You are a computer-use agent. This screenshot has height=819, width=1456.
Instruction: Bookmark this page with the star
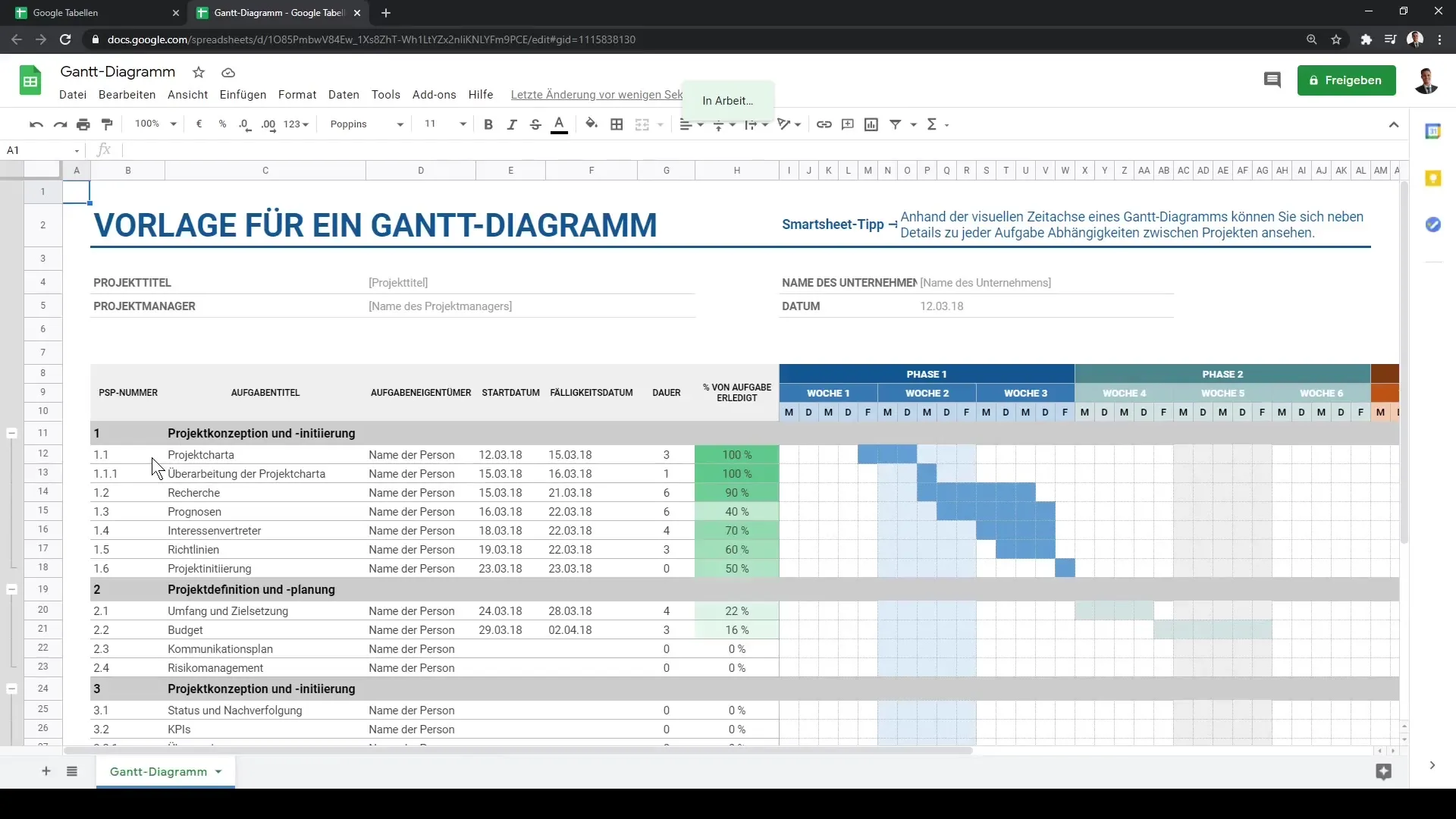click(1336, 39)
